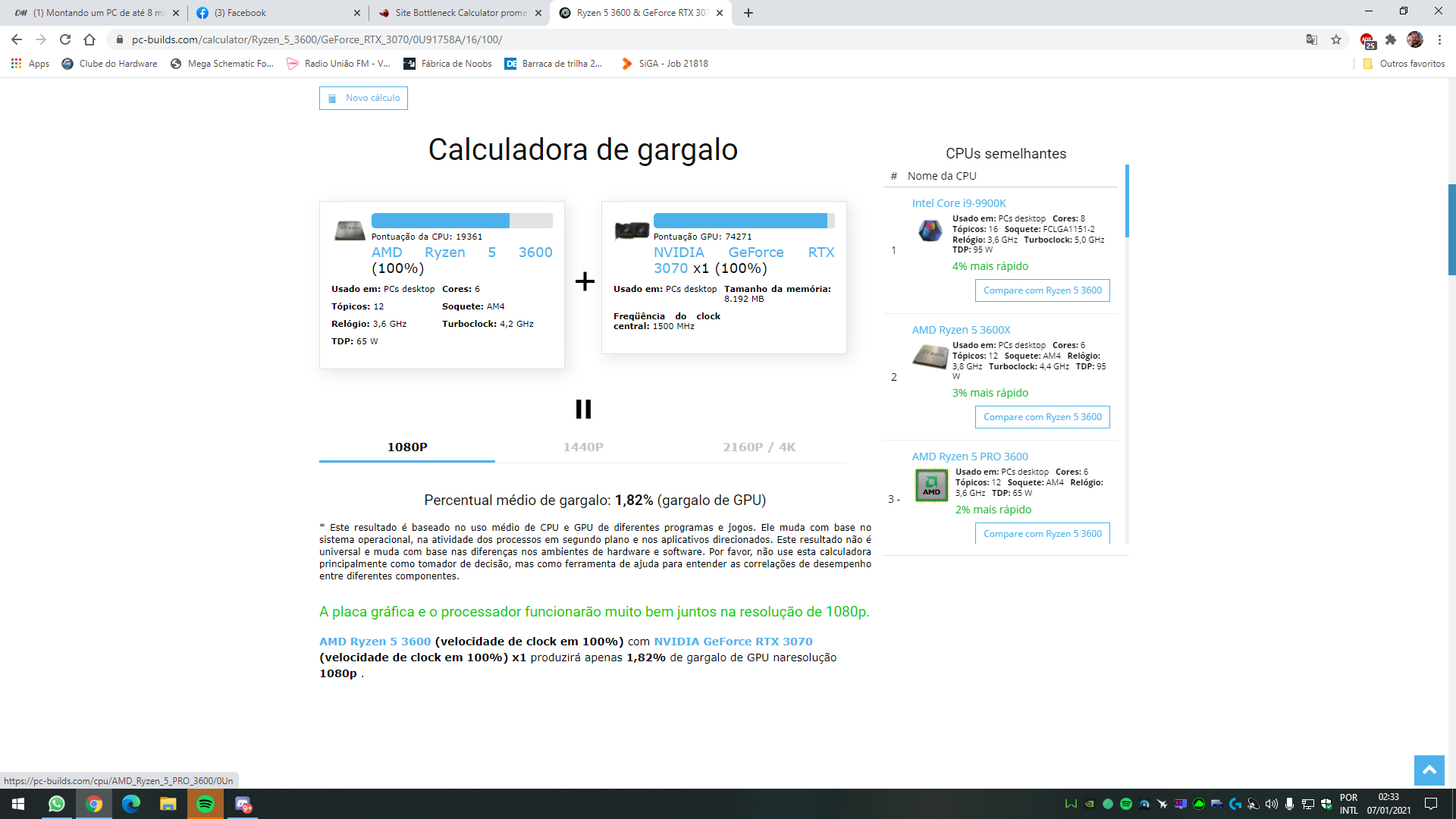
Task: Click the back-to-top arrow button
Action: click(x=1429, y=770)
